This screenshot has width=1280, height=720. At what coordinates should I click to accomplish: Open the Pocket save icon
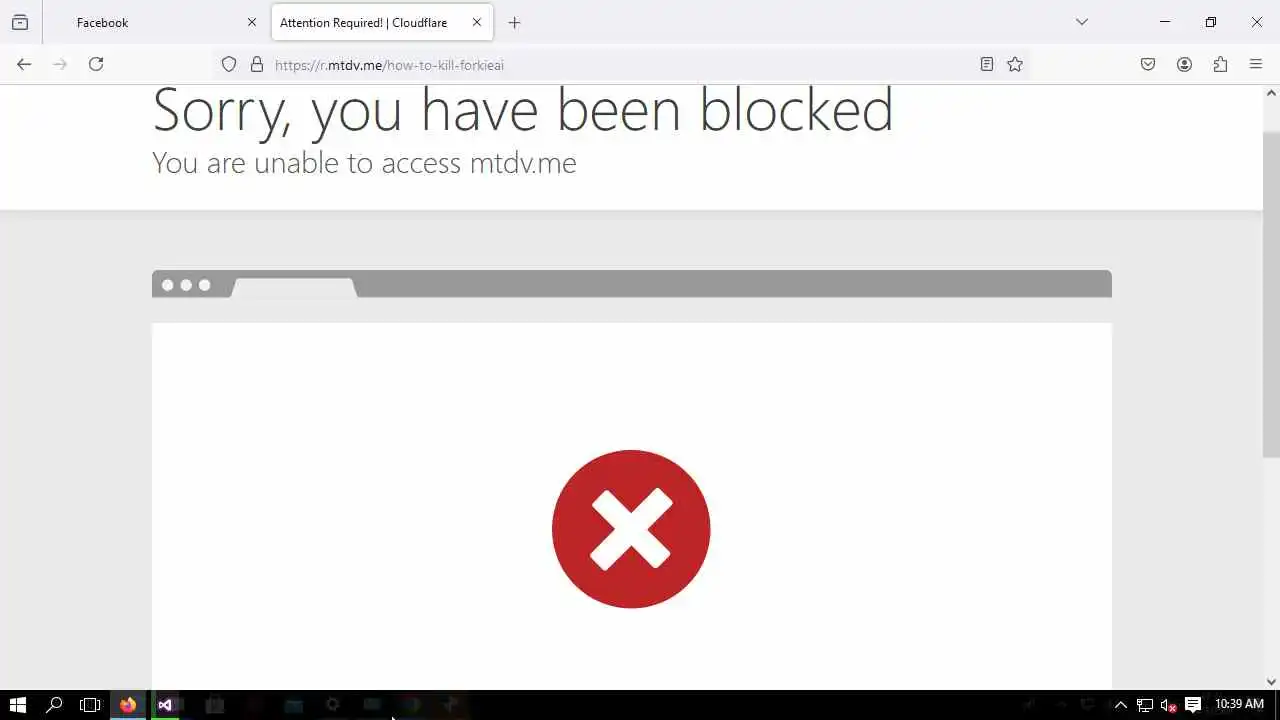1148,64
